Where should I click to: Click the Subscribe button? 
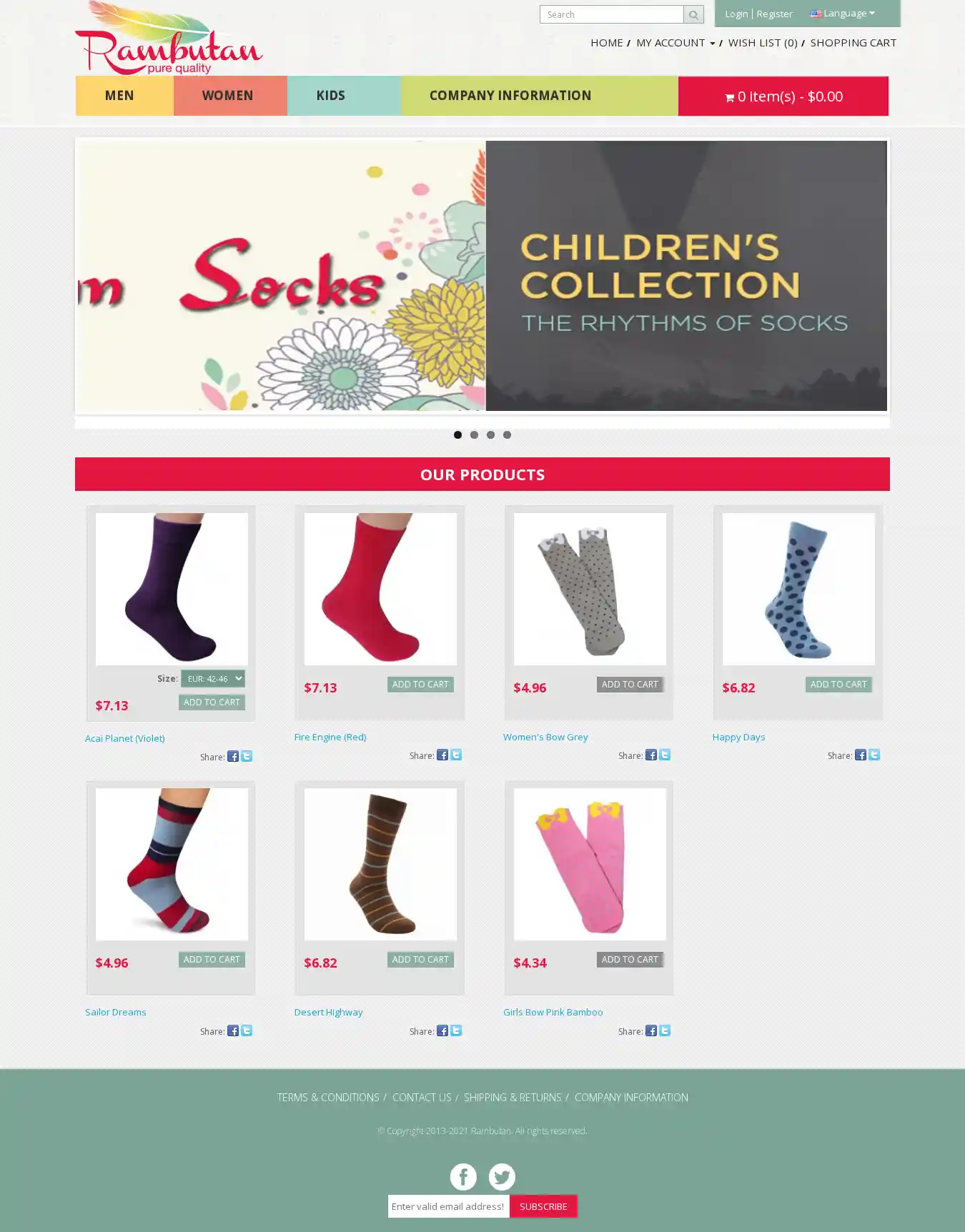click(543, 1206)
